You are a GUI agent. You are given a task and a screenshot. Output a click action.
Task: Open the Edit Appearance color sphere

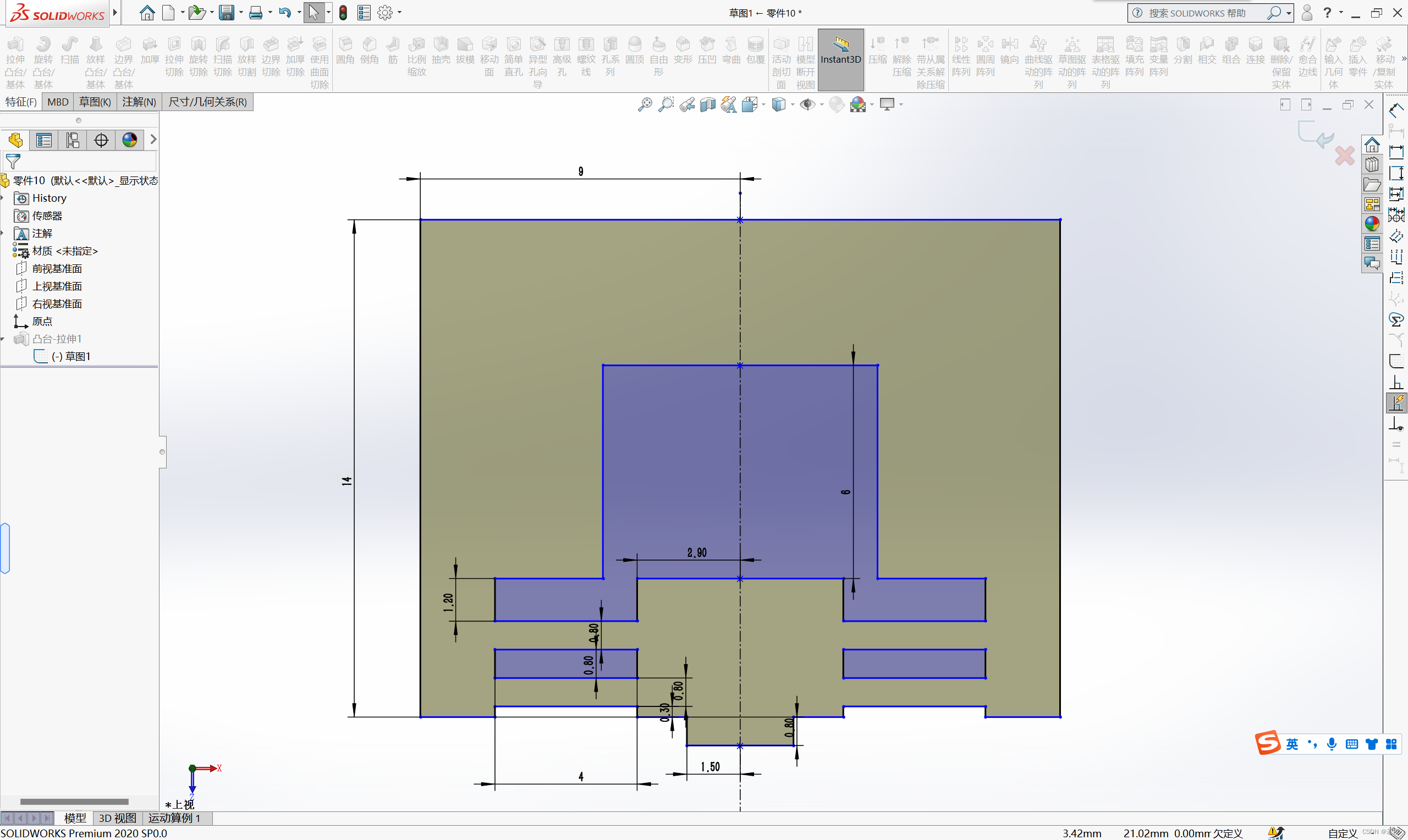[836, 104]
